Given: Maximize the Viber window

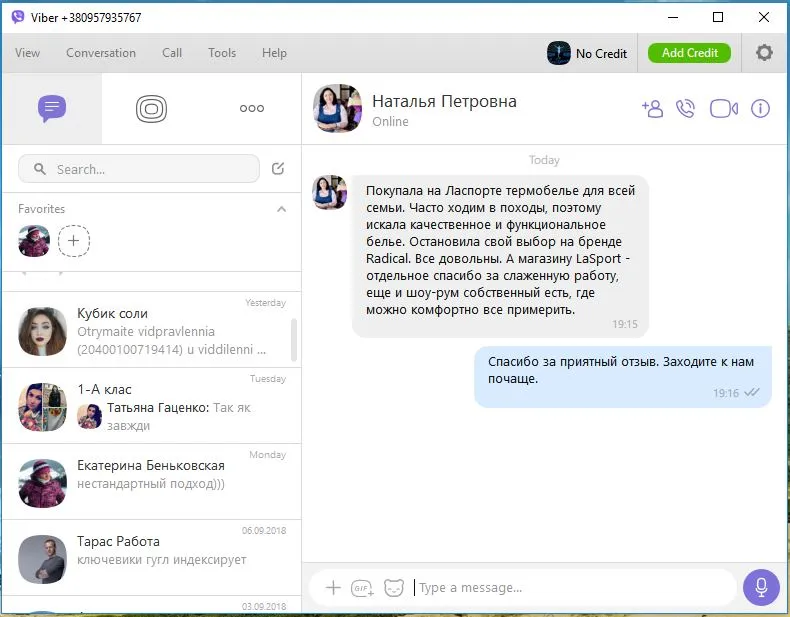Looking at the screenshot, I should pyautogui.click(x=718, y=17).
